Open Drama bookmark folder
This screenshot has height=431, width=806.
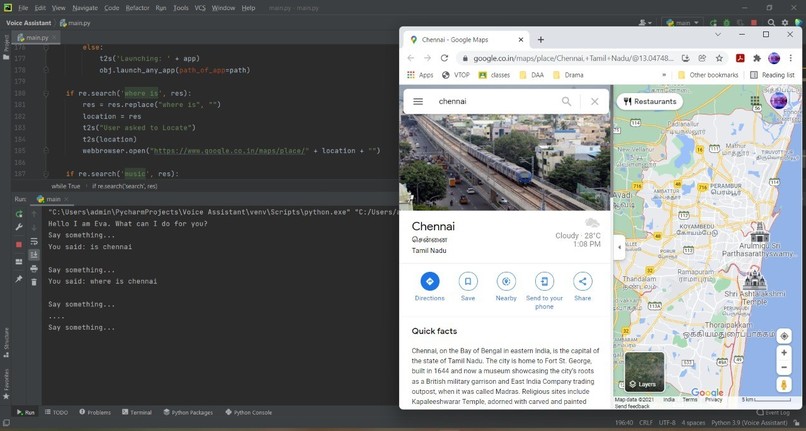point(568,75)
